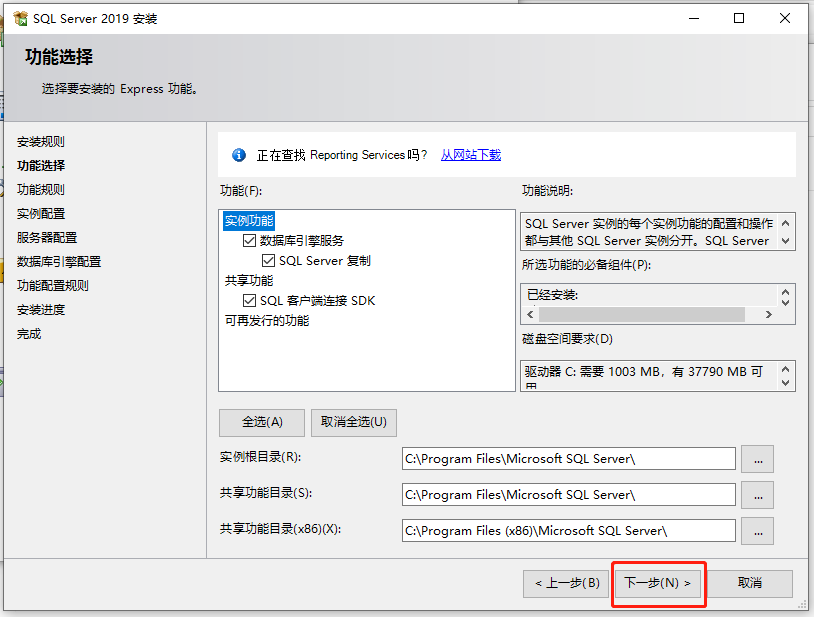Click 共享功能目录(S) path field

(x=568, y=495)
